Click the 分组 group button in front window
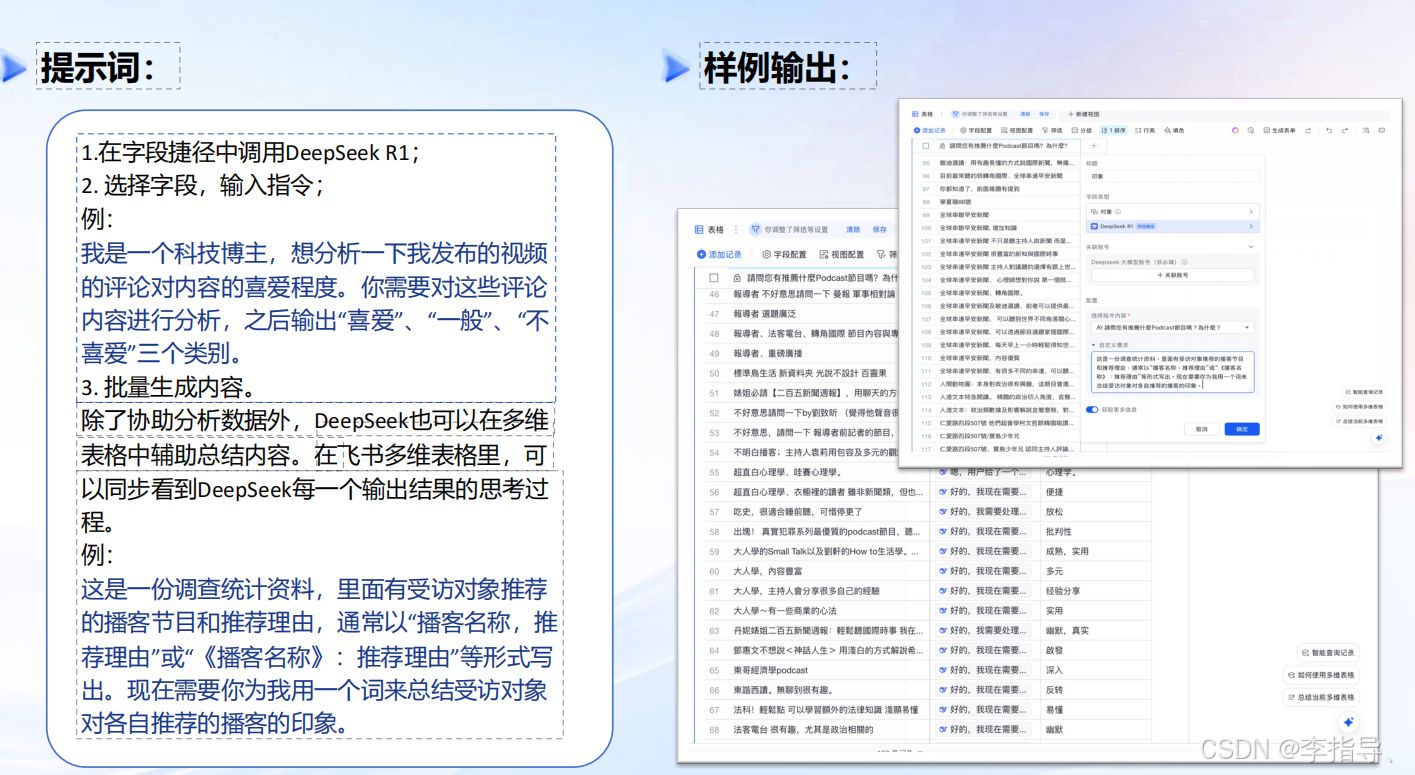Viewport: 1415px width, 775px height. [x=1081, y=130]
